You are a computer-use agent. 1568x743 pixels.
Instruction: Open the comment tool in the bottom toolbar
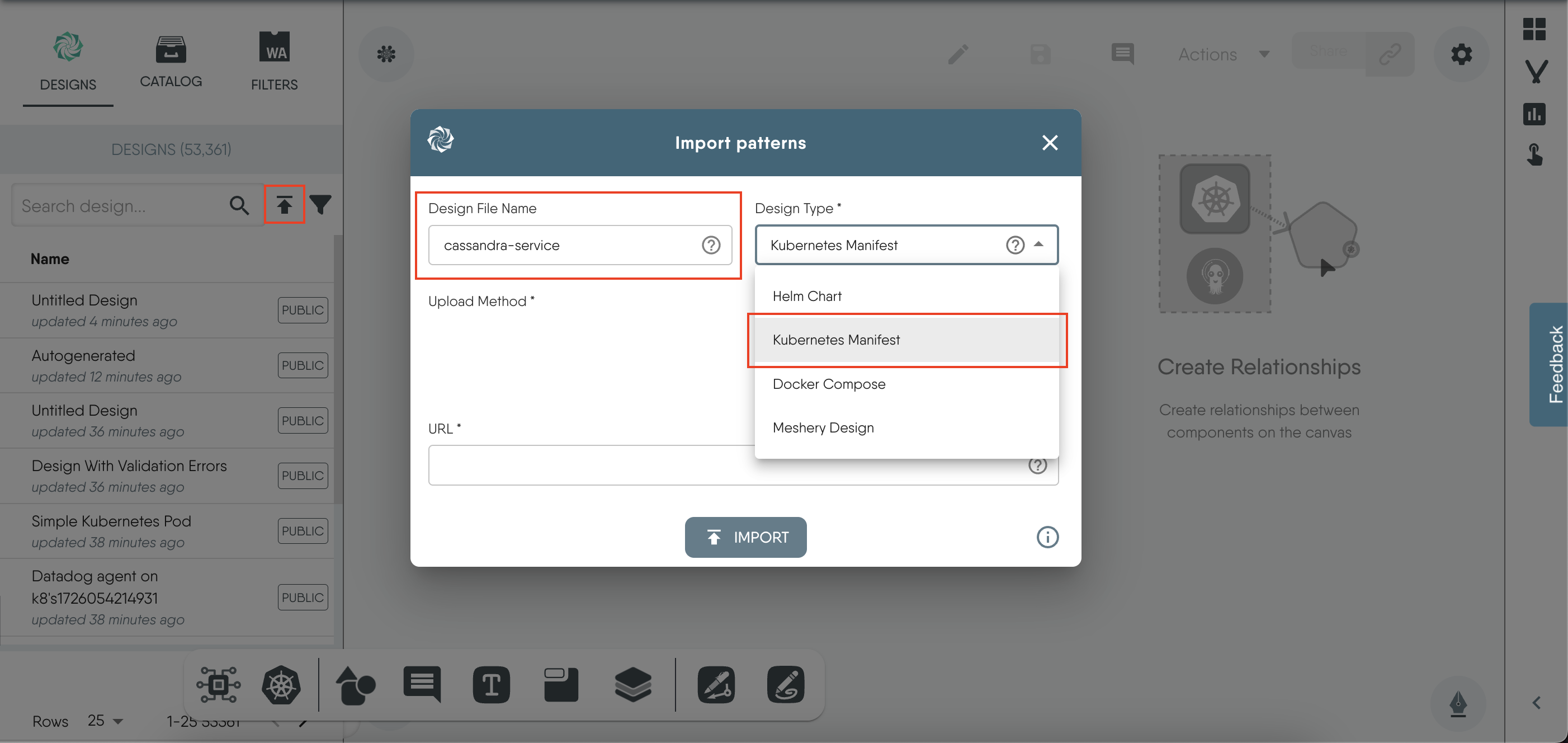point(421,685)
